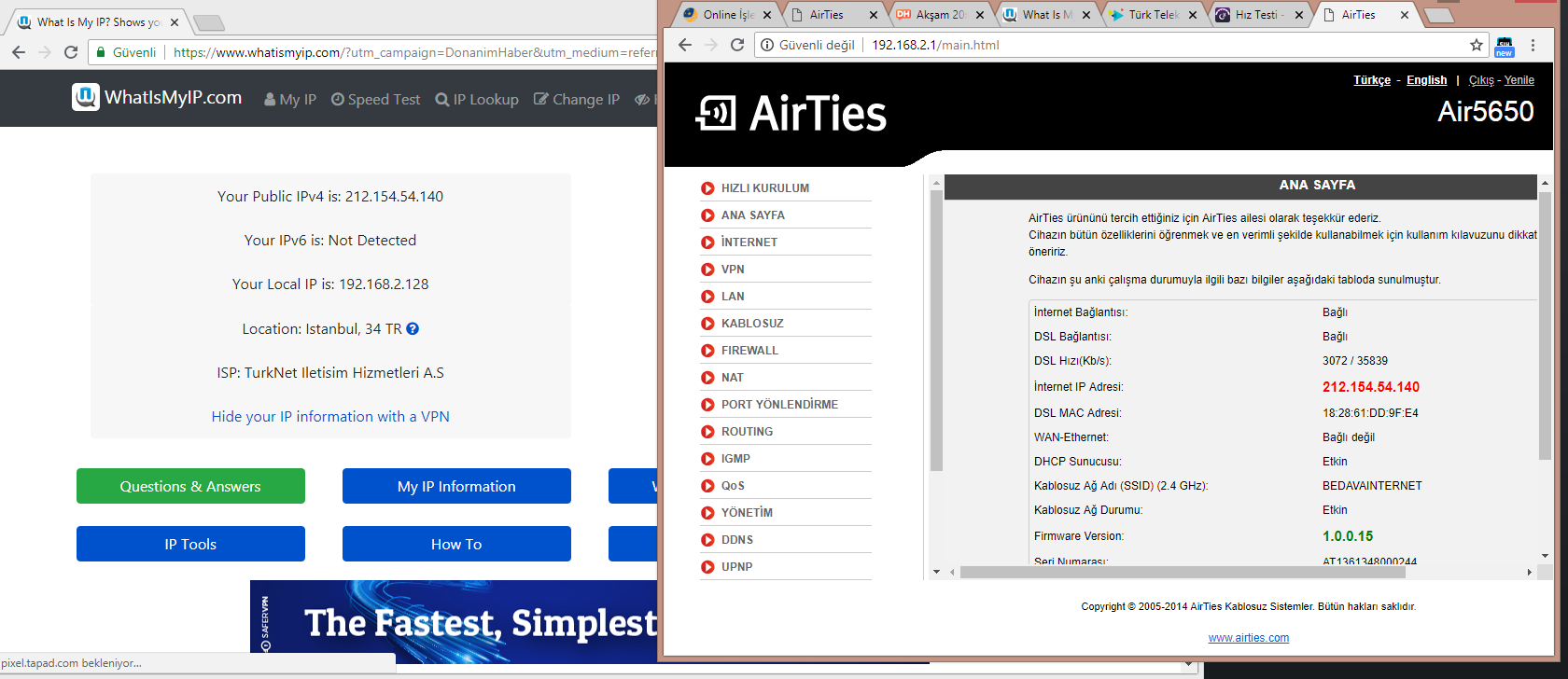Open the My IP menu item

[x=290, y=99]
